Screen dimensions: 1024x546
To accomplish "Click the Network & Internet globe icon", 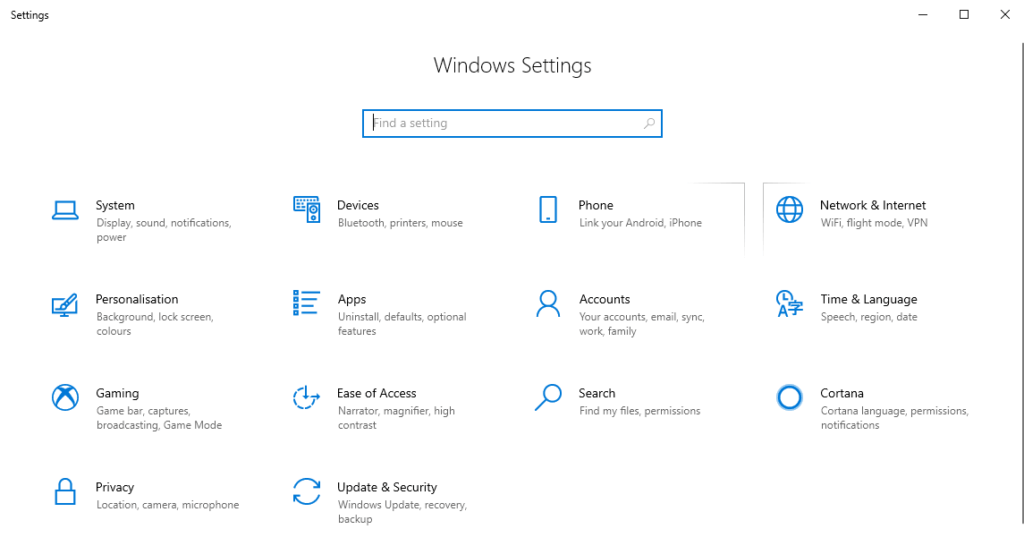I will [x=790, y=210].
